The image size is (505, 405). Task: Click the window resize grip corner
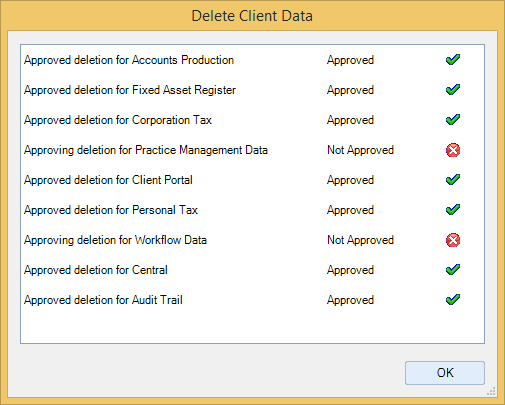491,391
